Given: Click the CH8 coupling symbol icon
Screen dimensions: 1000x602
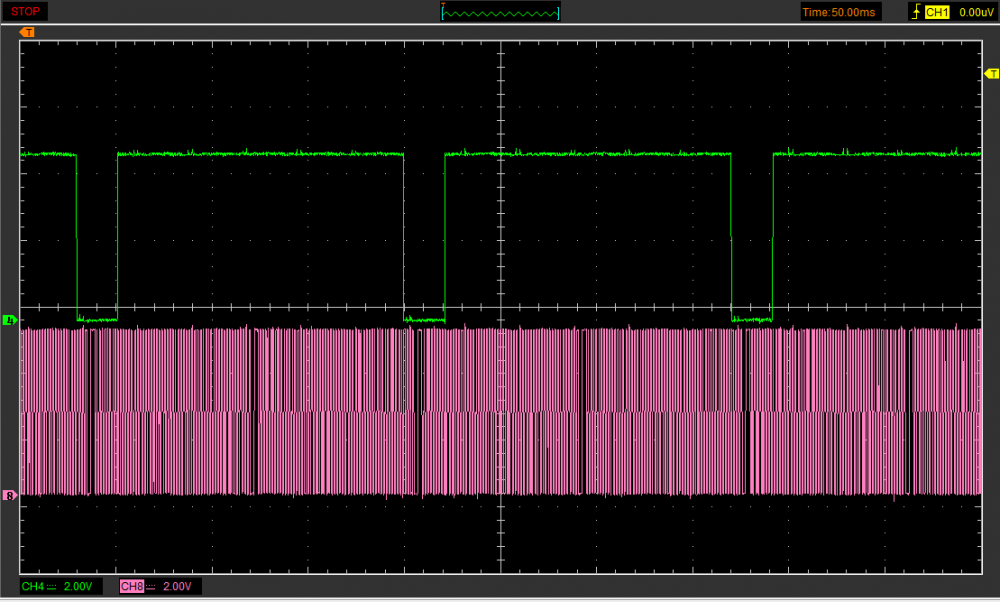Looking at the screenshot, I should [151, 586].
